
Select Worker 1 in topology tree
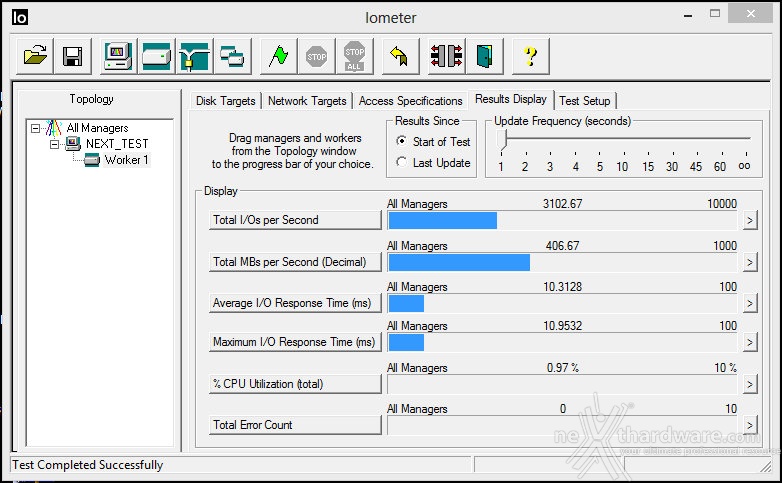click(126, 160)
